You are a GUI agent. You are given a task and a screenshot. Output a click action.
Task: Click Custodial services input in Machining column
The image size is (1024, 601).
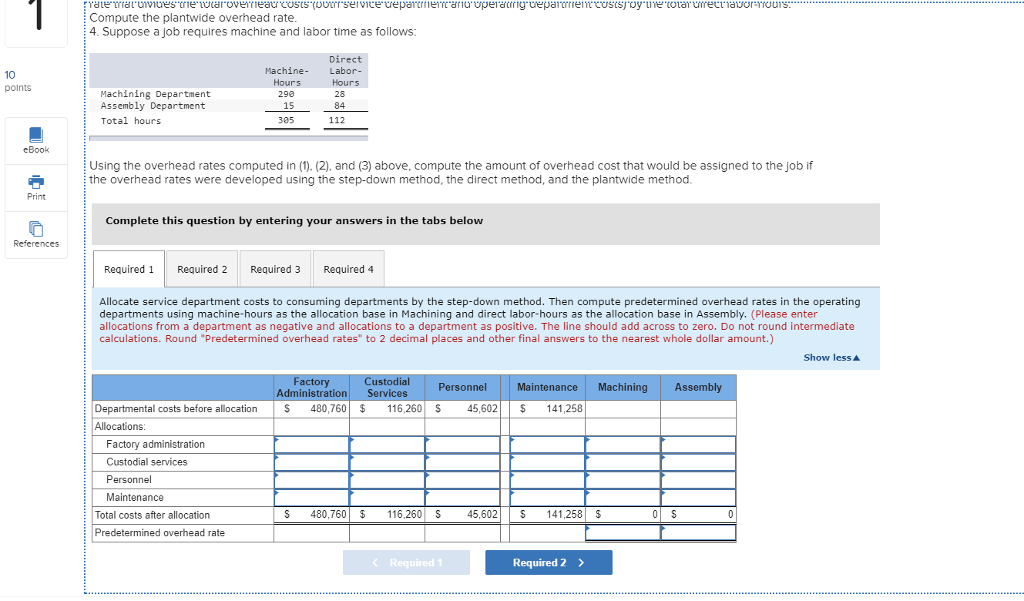(x=622, y=462)
